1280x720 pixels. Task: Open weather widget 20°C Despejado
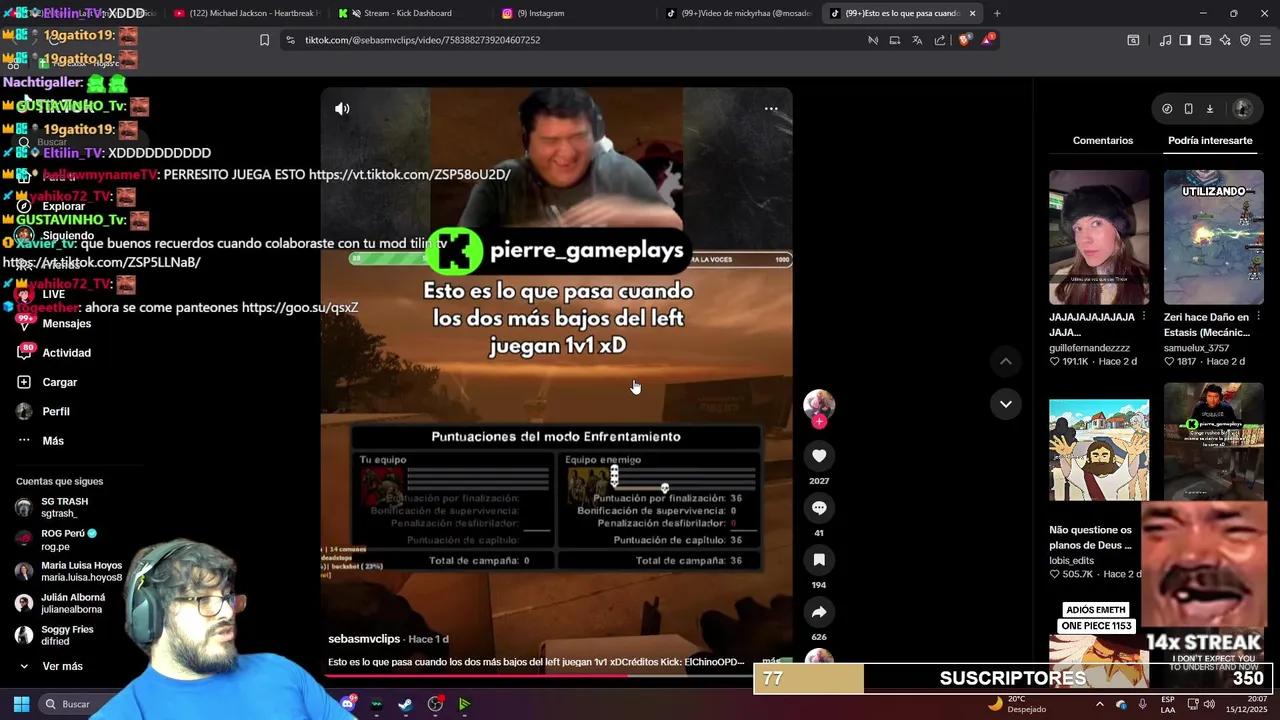tap(1017, 704)
